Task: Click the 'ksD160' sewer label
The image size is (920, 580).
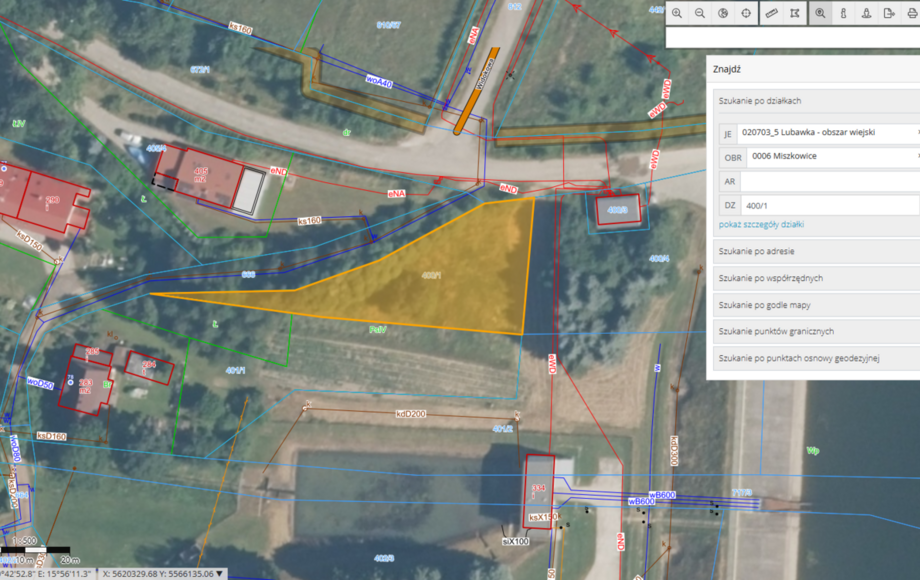Action: 52,436
